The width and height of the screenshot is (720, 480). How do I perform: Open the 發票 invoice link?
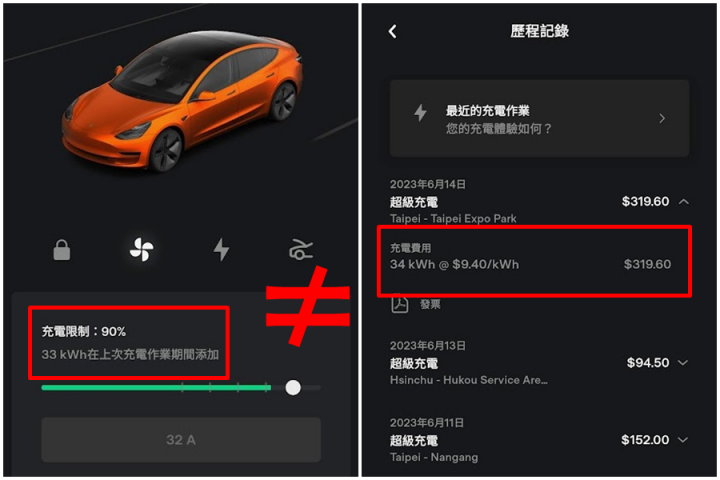pyautogui.click(x=430, y=304)
